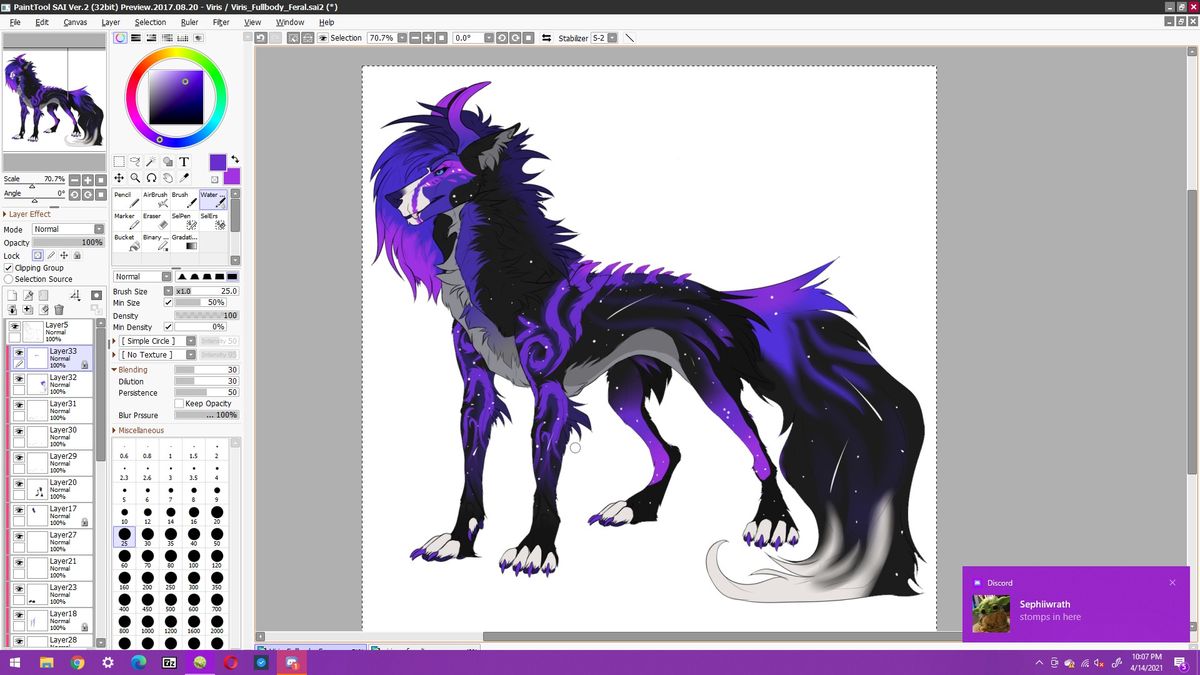Viewport: 1200px width, 675px height.
Task: Click the canvas navigator thumbnail
Action: (x=54, y=99)
